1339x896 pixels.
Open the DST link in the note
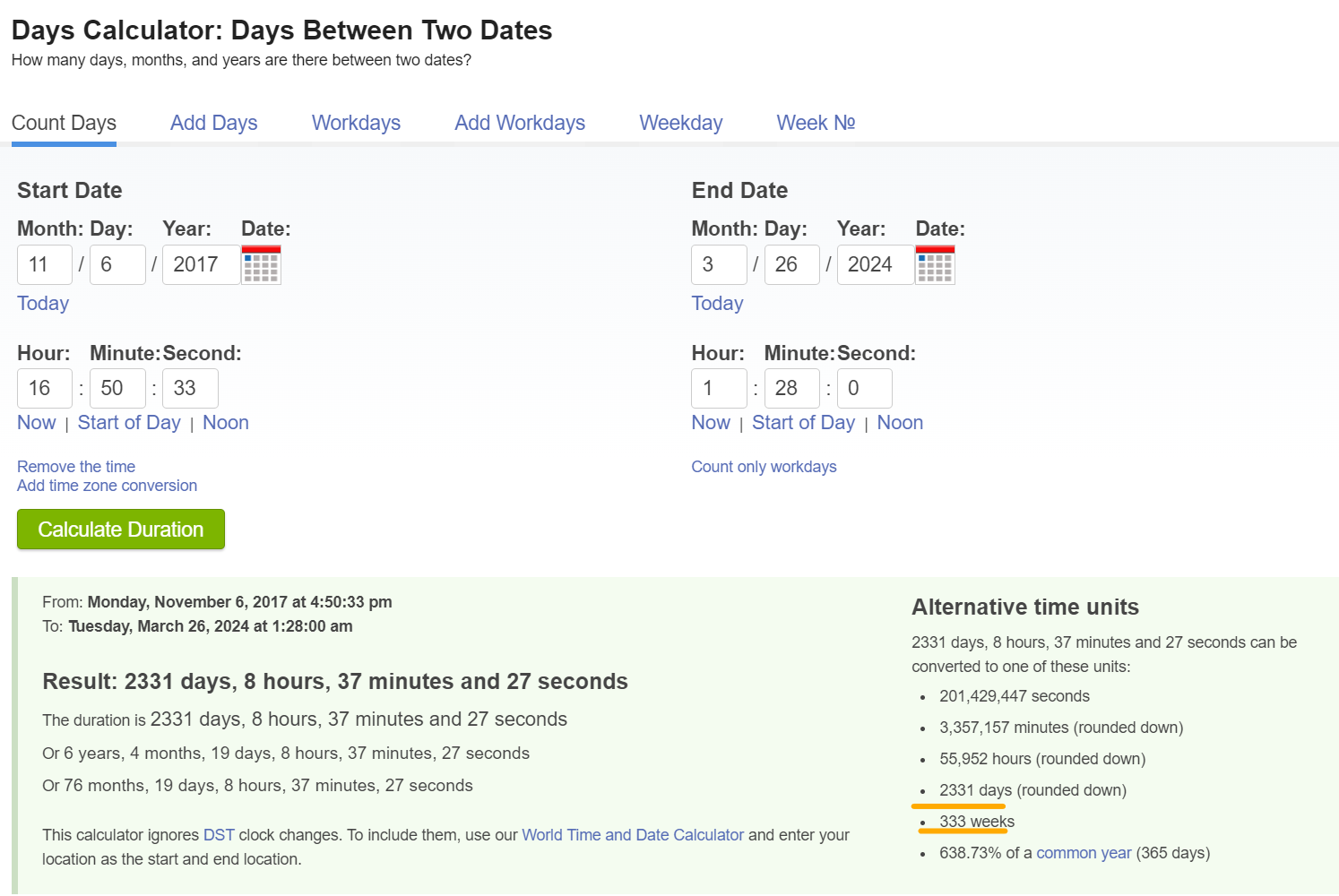[219, 835]
